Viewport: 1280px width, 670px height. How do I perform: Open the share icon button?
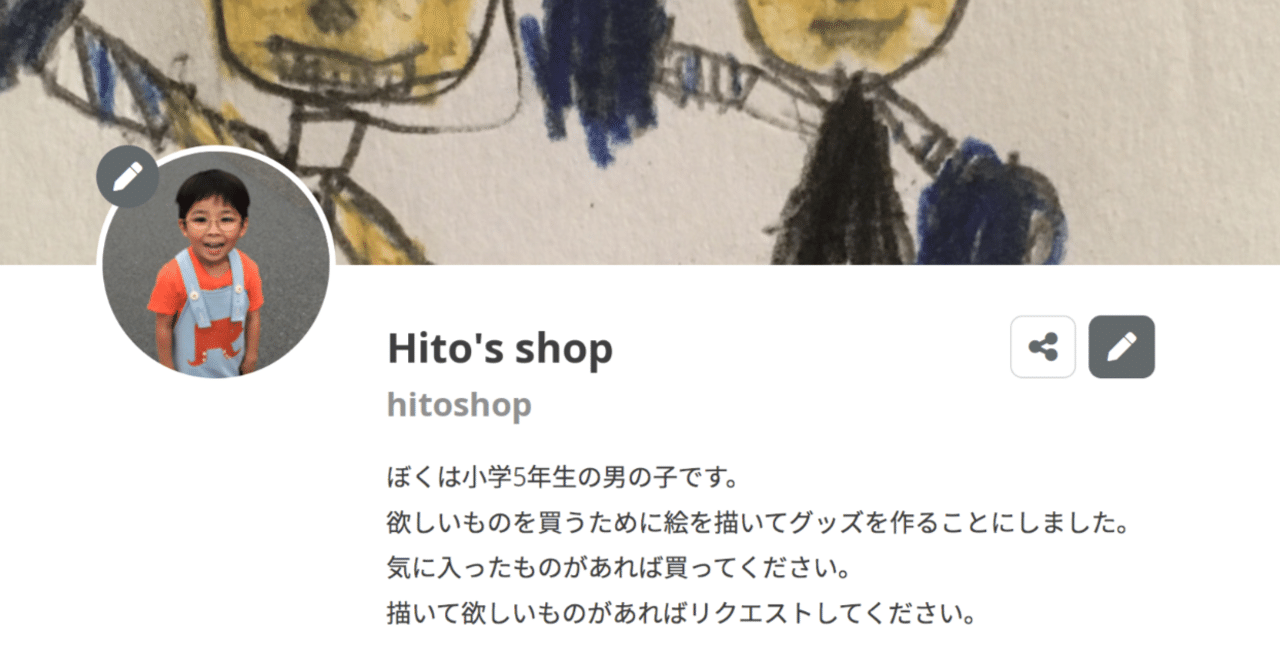(1043, 347)
